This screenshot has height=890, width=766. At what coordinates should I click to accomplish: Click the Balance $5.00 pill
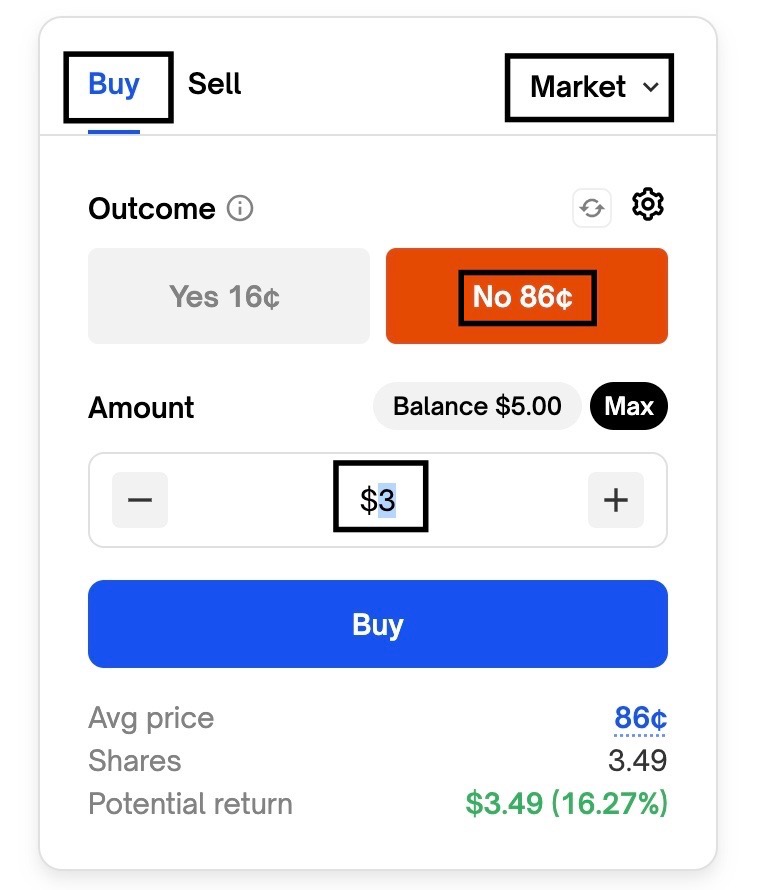[477, 406]
